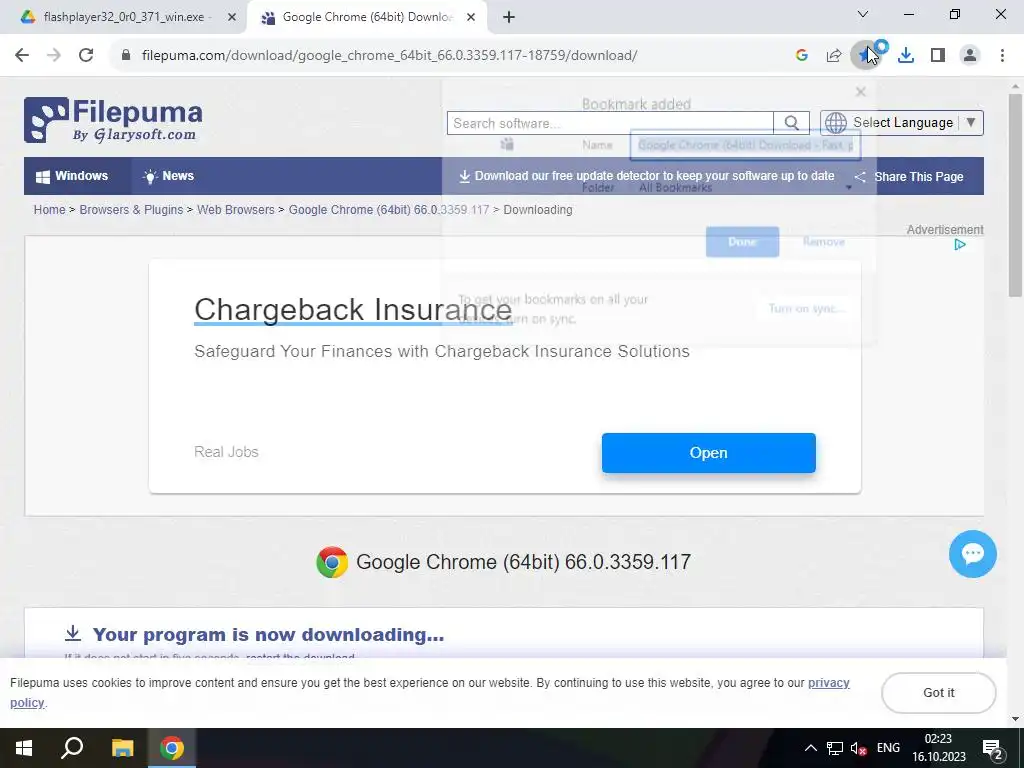Reload the current page
Screen dimensions: 1024x768
coord(86,55)
